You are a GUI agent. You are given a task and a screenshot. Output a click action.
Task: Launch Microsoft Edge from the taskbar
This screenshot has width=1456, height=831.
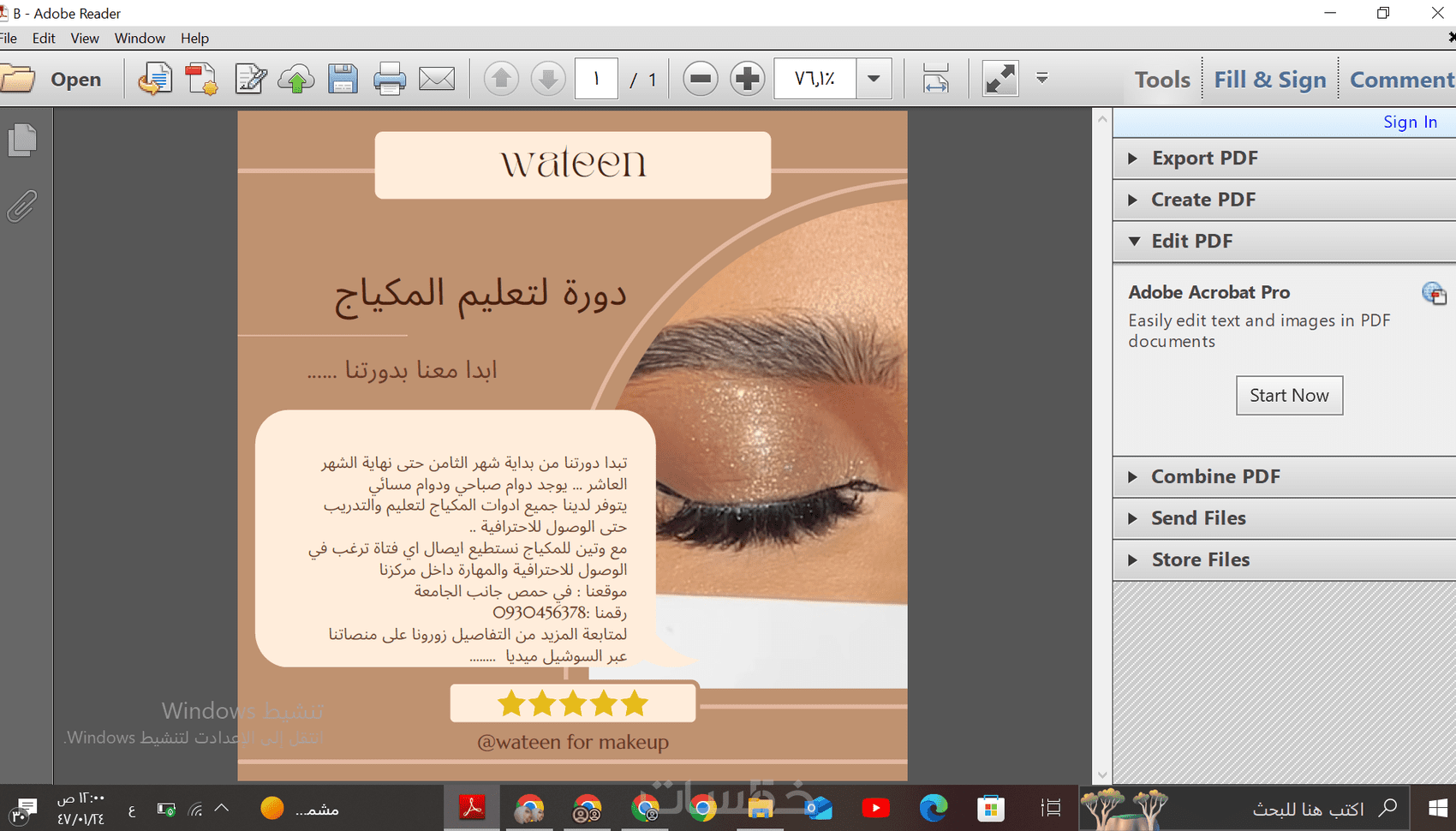point(934,808)
